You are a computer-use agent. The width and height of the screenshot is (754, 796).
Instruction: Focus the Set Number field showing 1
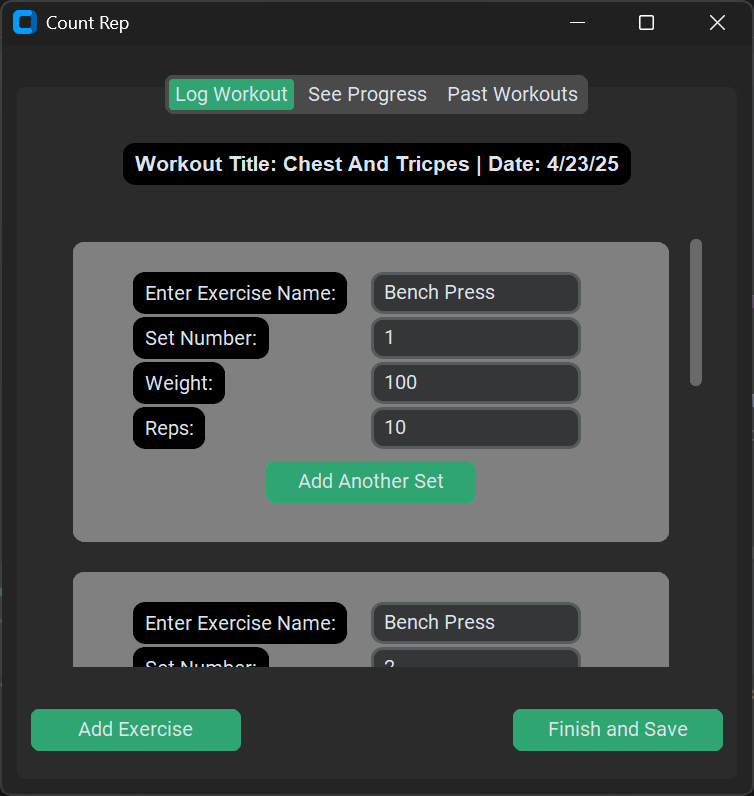pos(475,338)
